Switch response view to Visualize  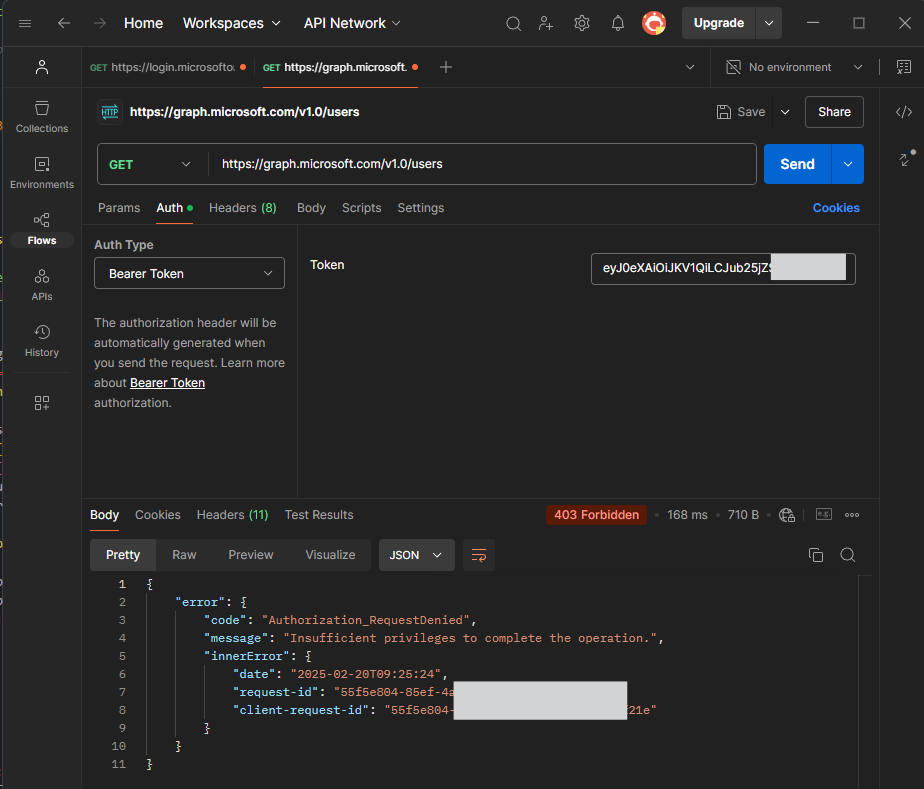click(331, 555)
